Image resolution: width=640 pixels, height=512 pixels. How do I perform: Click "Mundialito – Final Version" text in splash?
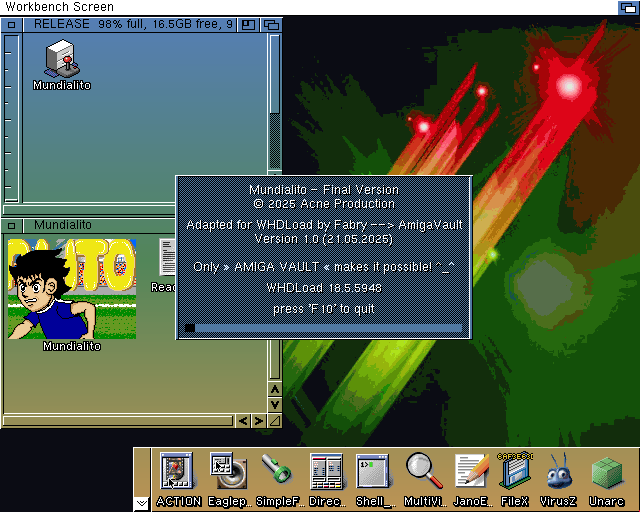click(324, 190)
